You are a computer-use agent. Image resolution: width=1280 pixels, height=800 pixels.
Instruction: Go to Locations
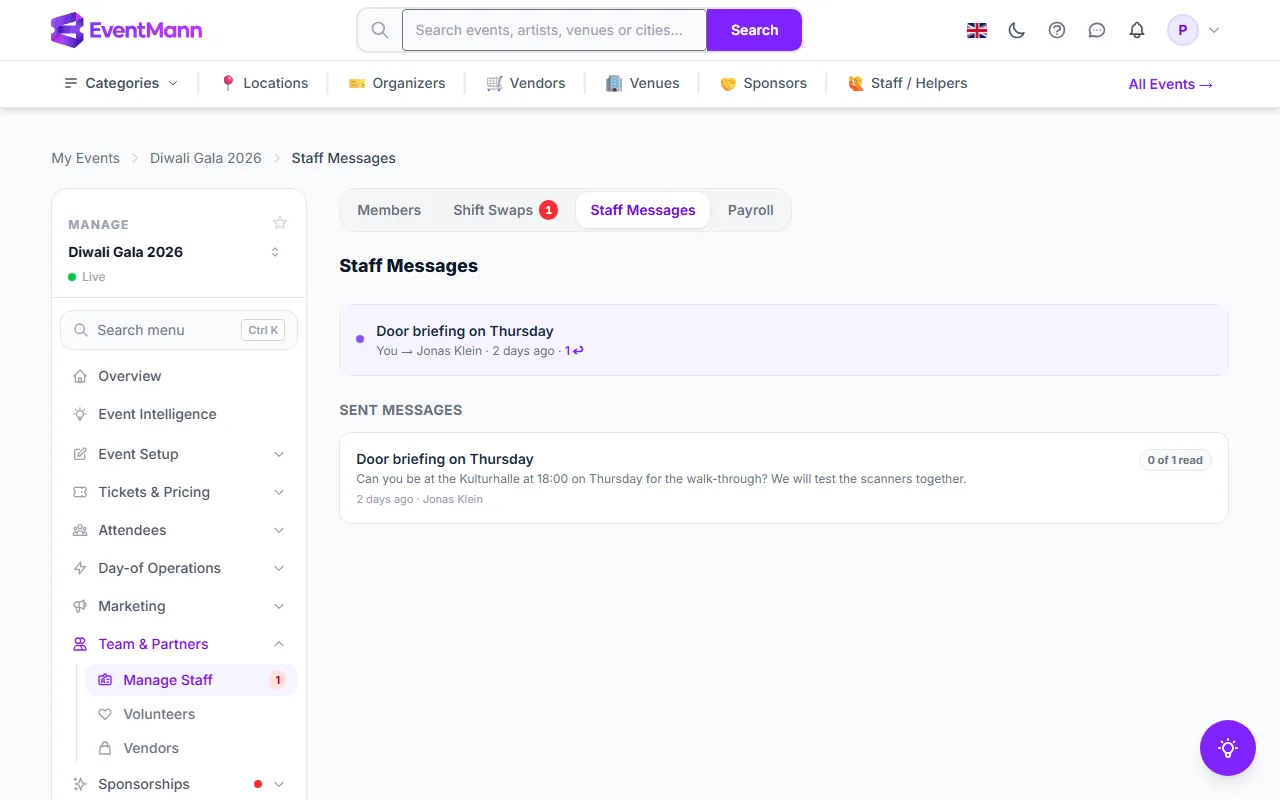coord(264,83)
